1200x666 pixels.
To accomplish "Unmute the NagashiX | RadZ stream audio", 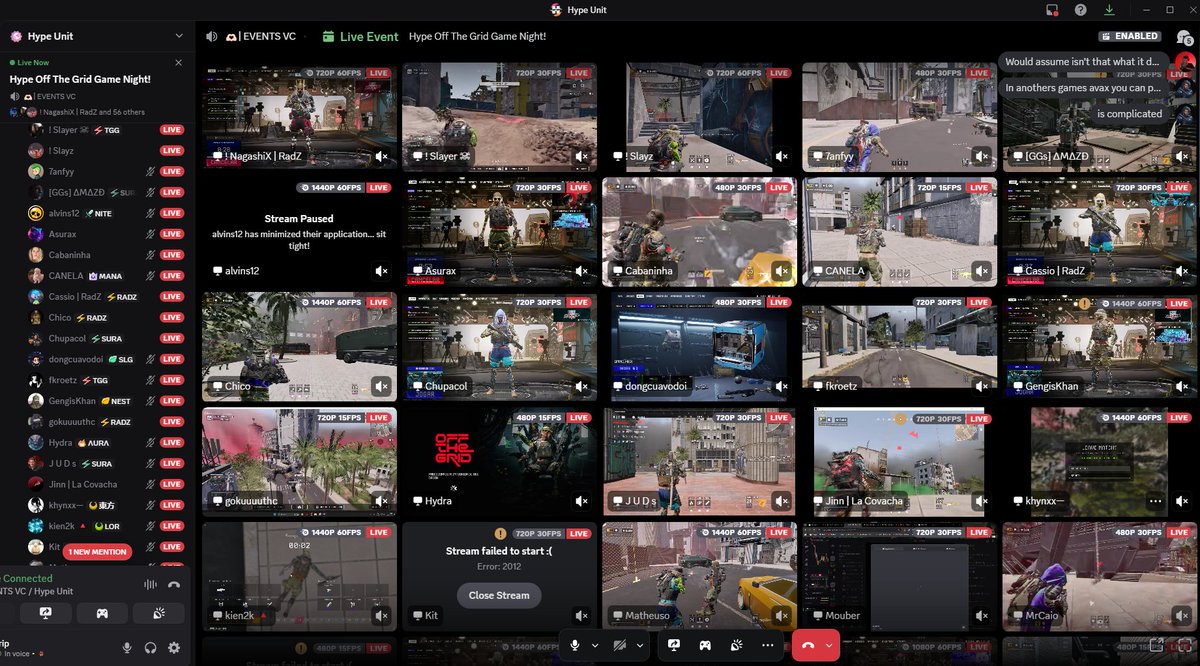I will [381, 157].
